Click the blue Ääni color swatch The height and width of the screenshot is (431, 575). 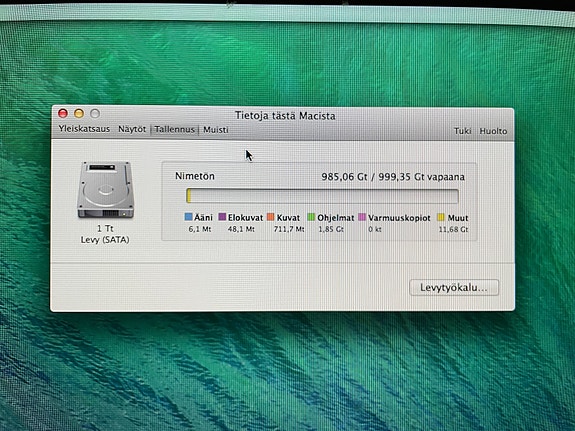(x=188, y=217)
